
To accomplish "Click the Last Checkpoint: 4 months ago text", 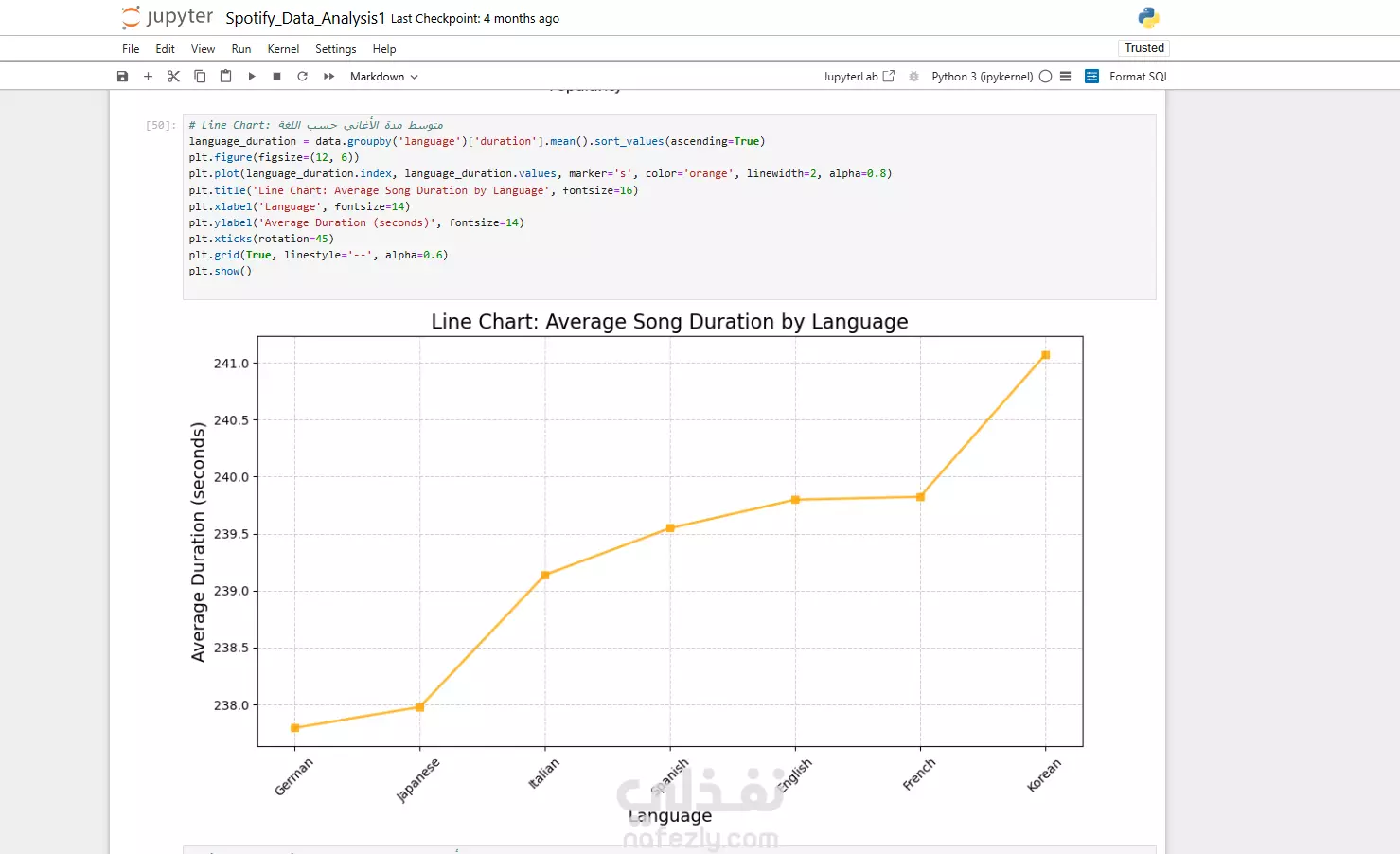I will click(475, 19).
